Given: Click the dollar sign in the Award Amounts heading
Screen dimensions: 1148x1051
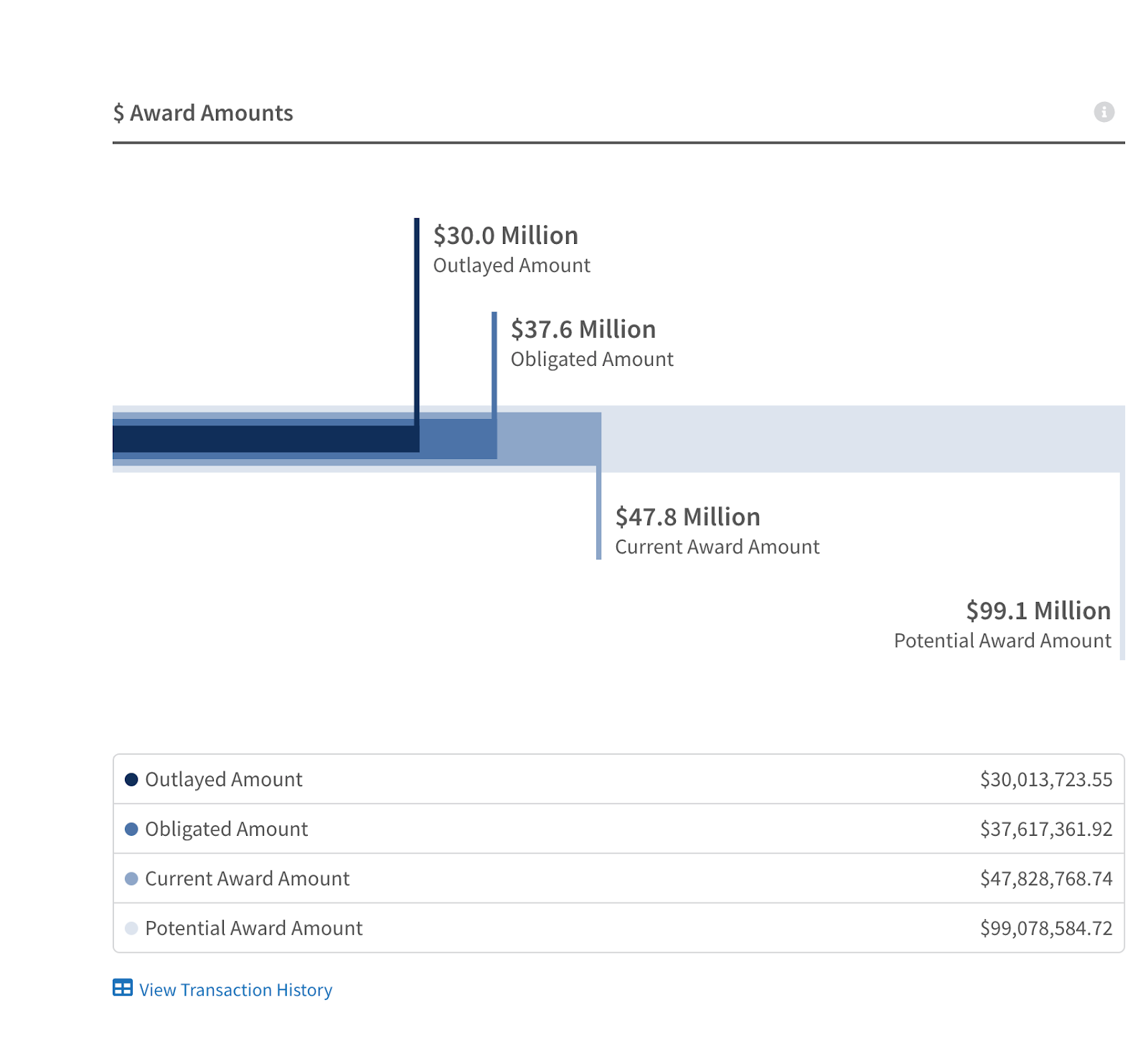Looking at the screenshot, I should 118,113.
